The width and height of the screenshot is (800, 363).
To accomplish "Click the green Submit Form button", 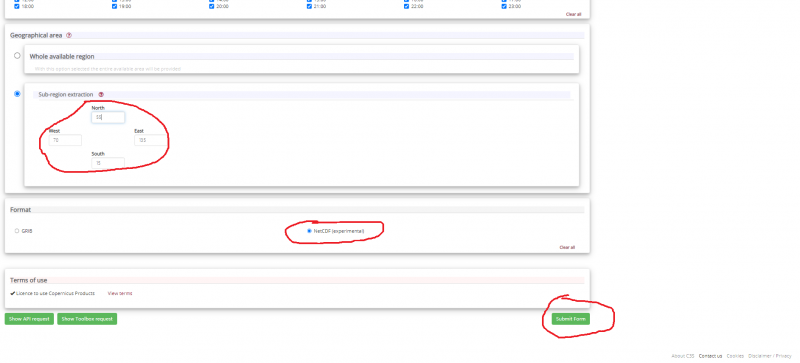I will coord(570,319).
